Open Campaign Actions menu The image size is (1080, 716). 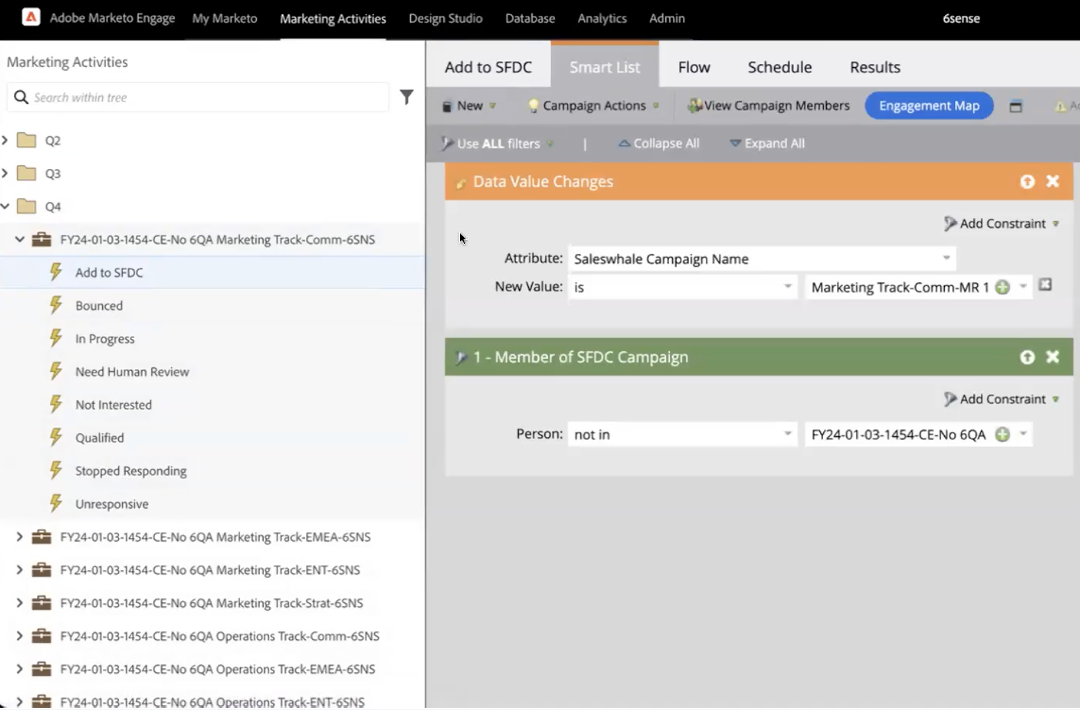click(593, 106)
